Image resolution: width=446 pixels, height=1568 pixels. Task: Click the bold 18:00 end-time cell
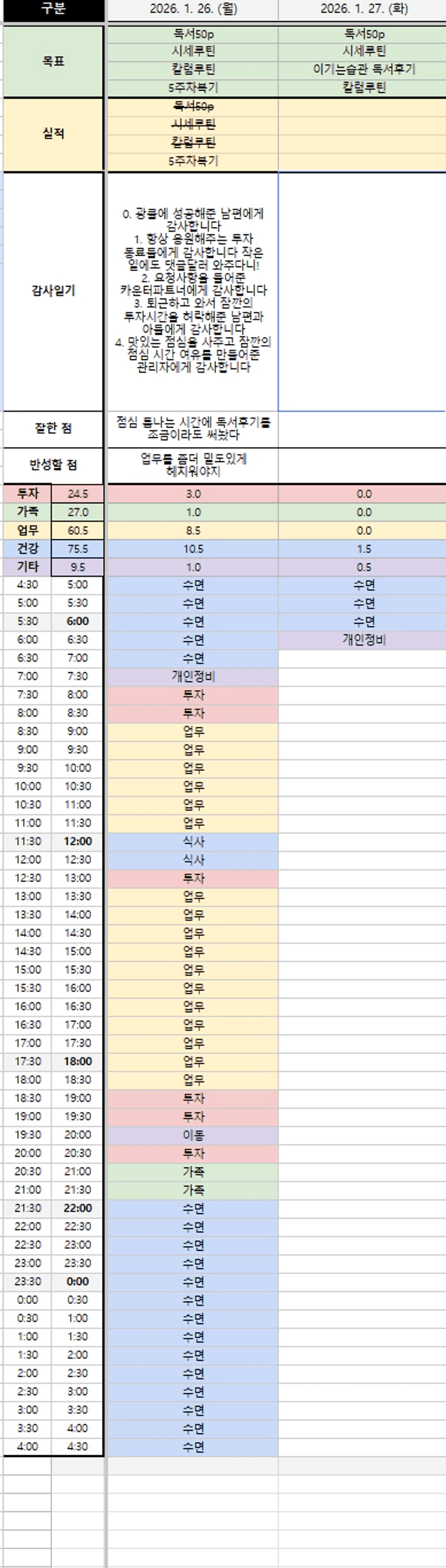77,1062
